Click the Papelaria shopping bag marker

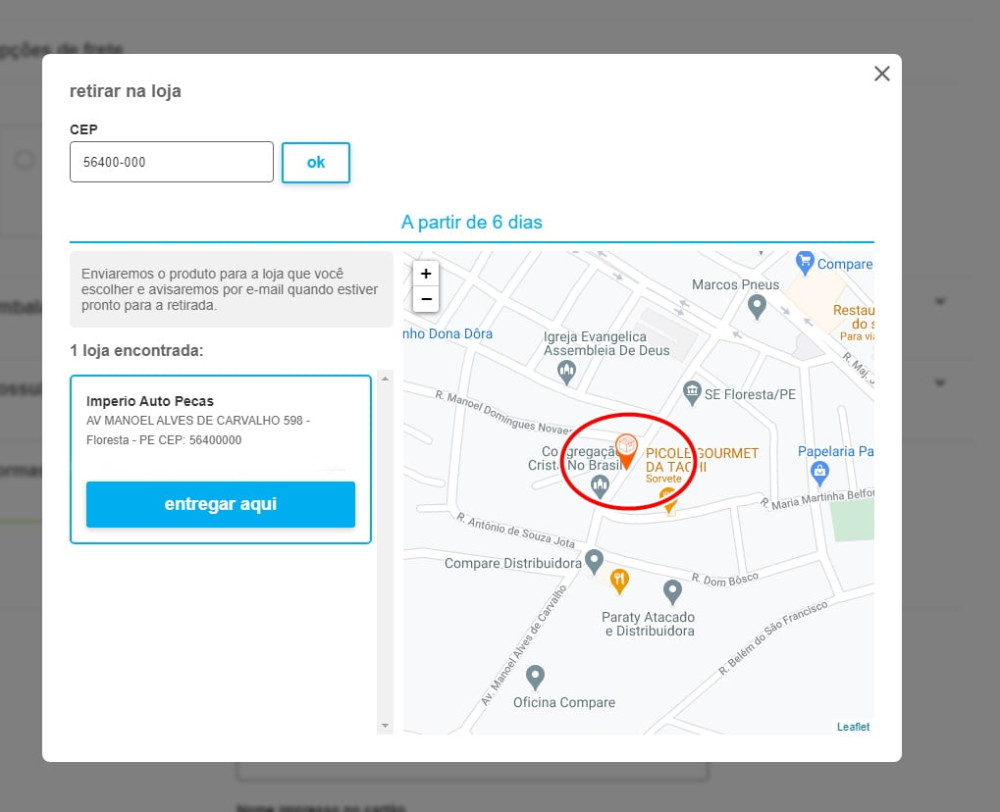click(820, 473)
